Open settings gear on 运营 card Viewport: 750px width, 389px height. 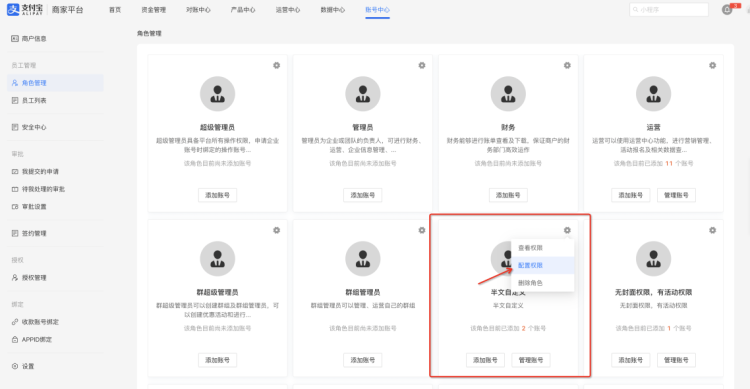[713, 65]
